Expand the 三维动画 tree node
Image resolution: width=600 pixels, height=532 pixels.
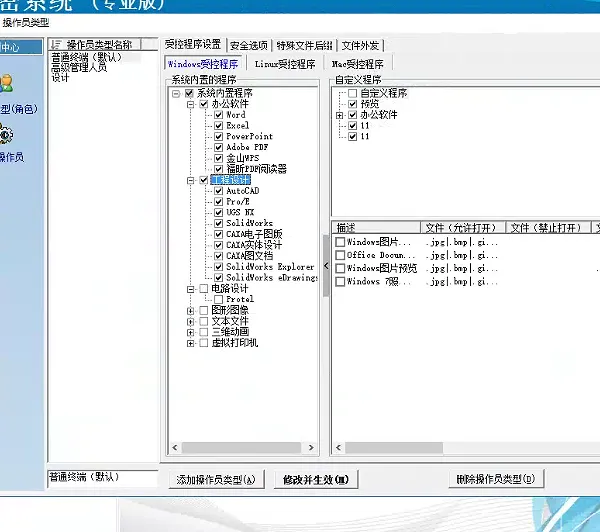coord(190,332)
